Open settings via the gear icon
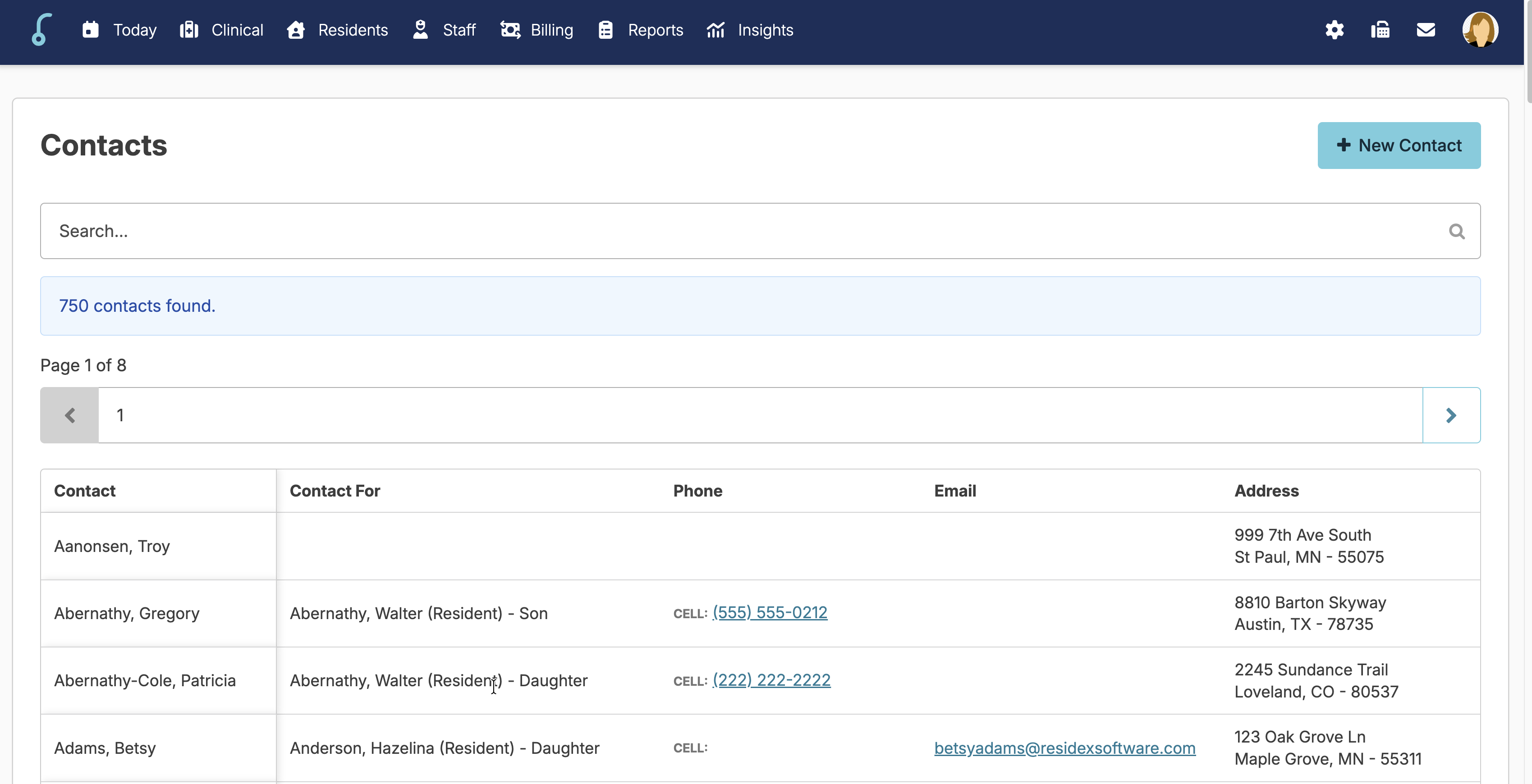Viewport: 1532px width, 784px height. click(1335, 30)
